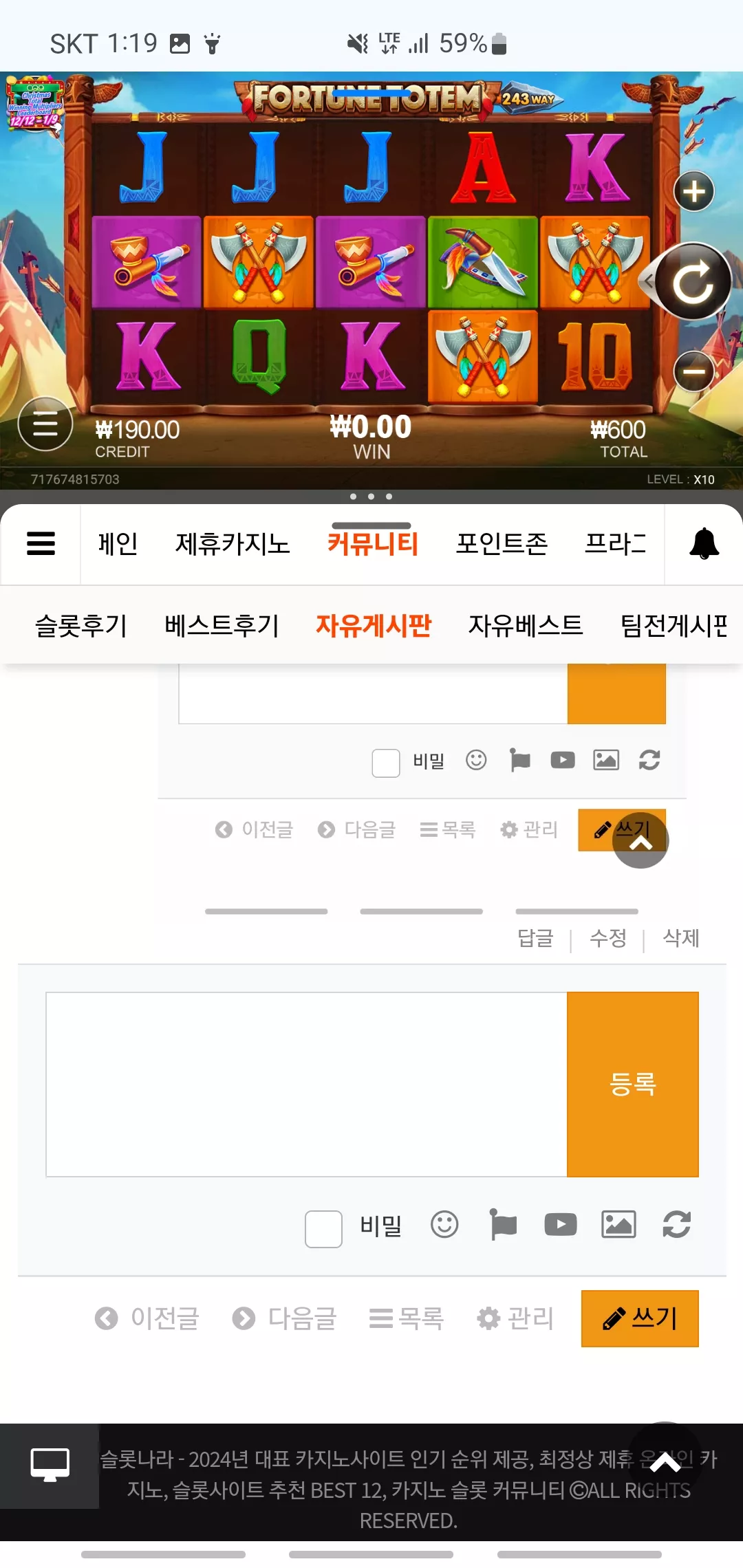Open the 포인트존 tab
Viewport: 743px width, 1568px height.
point(502,543)
